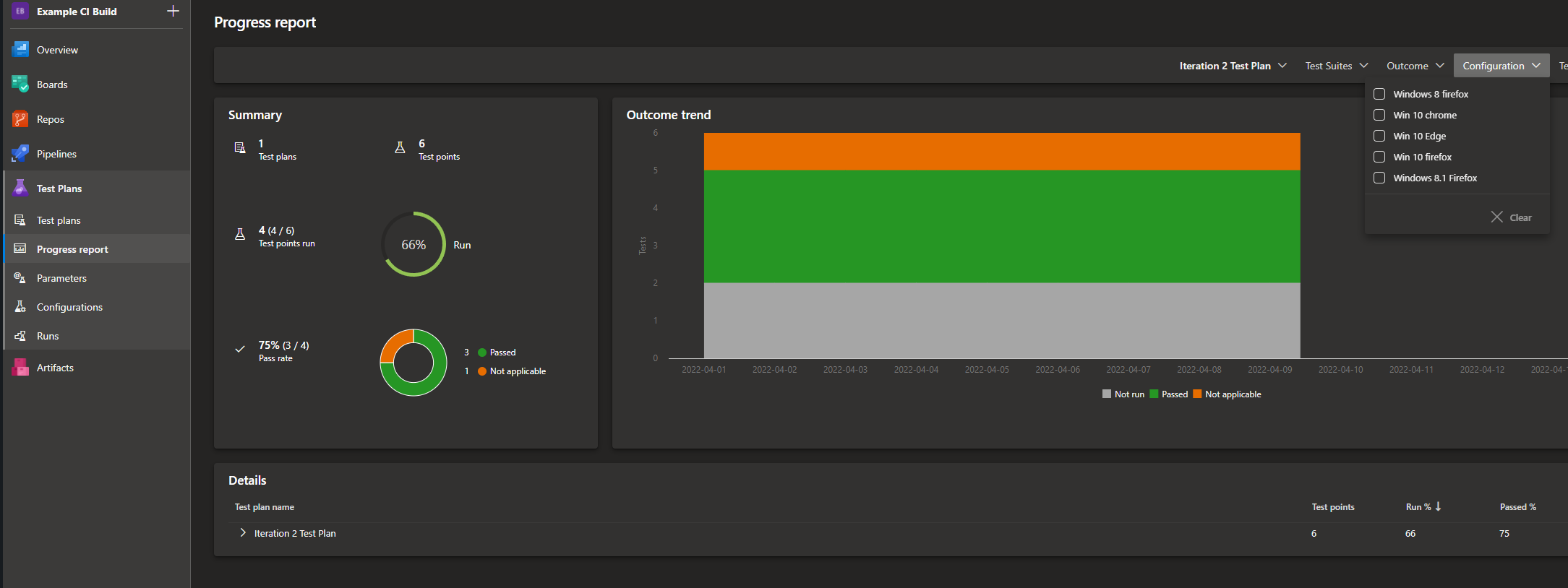Screen dimensions: 1568x588
Task: Click the 2022-04-05 date on chart axis
Action: pyautogui.click(x=987, y=369)
